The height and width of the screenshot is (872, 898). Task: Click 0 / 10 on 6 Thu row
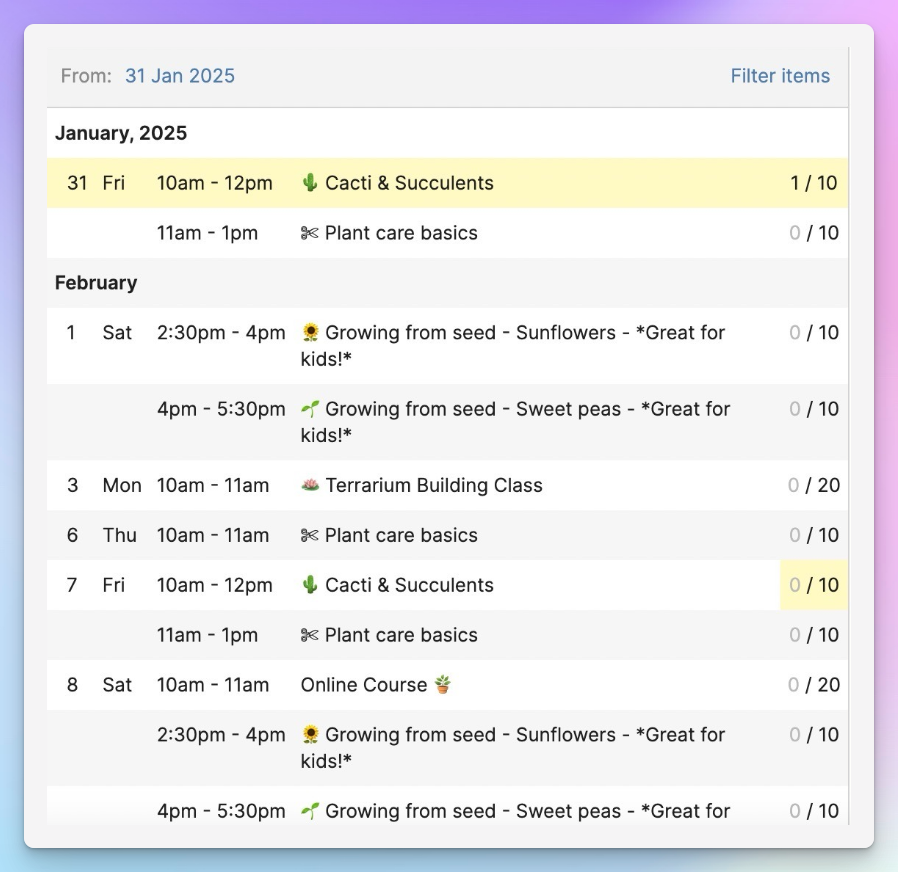point(813,535)
